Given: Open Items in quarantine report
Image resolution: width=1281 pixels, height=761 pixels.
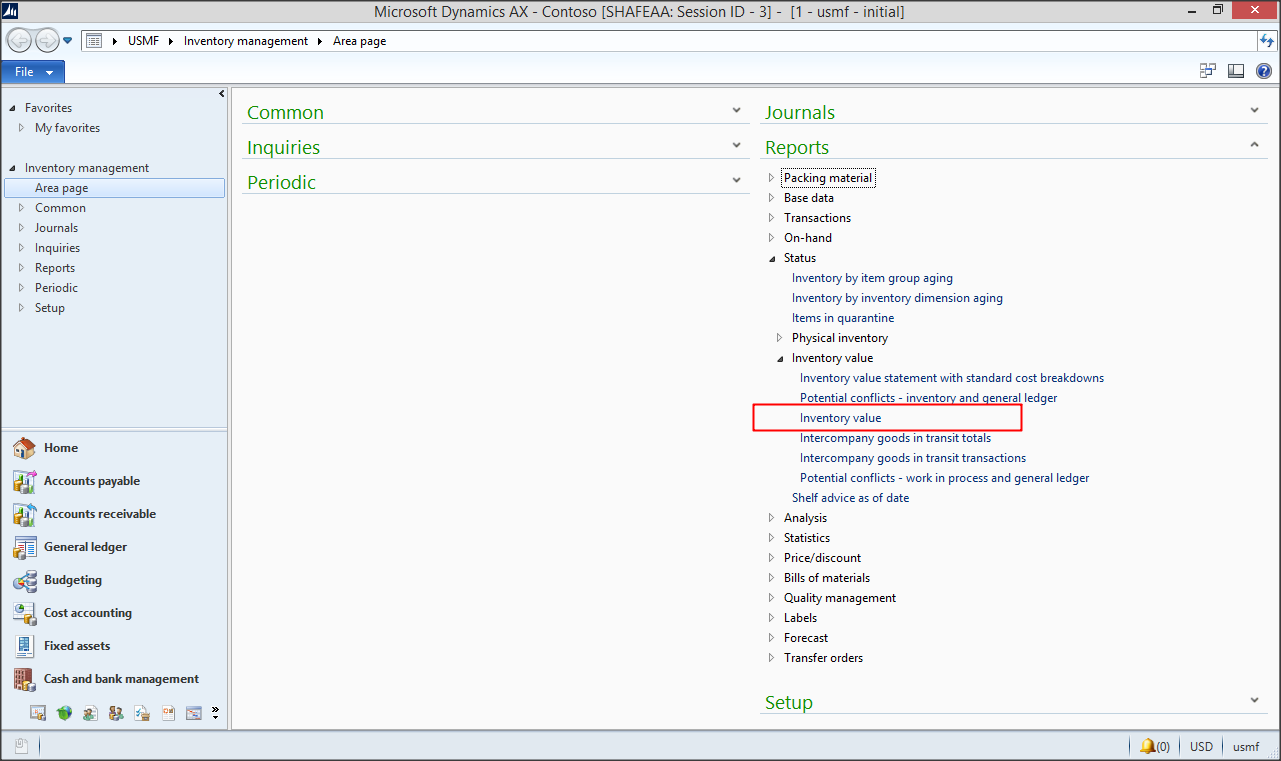Looking at the screenshot, I should coord(843,318).
